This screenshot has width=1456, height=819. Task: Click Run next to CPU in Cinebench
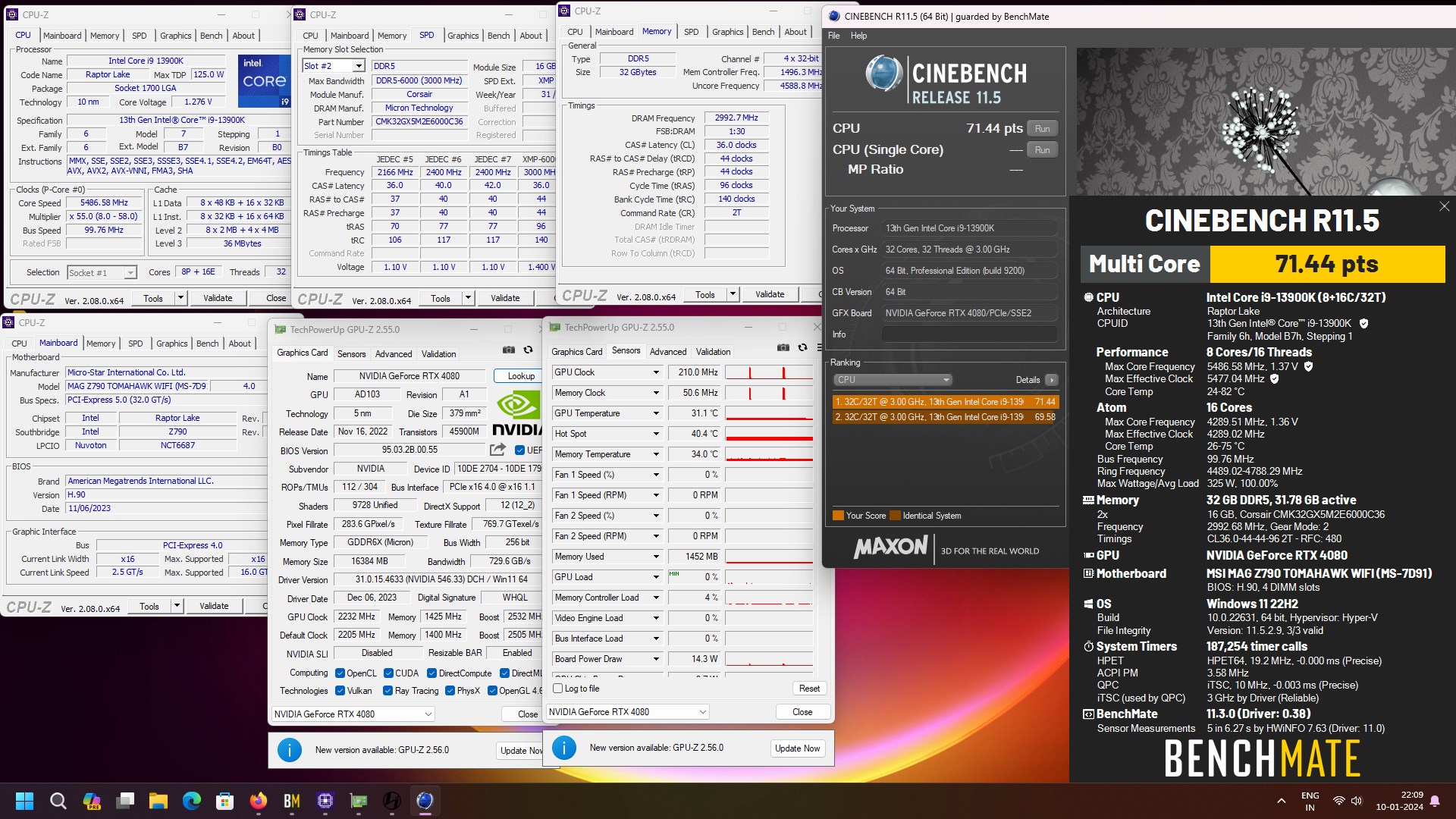click(1043, 129)
